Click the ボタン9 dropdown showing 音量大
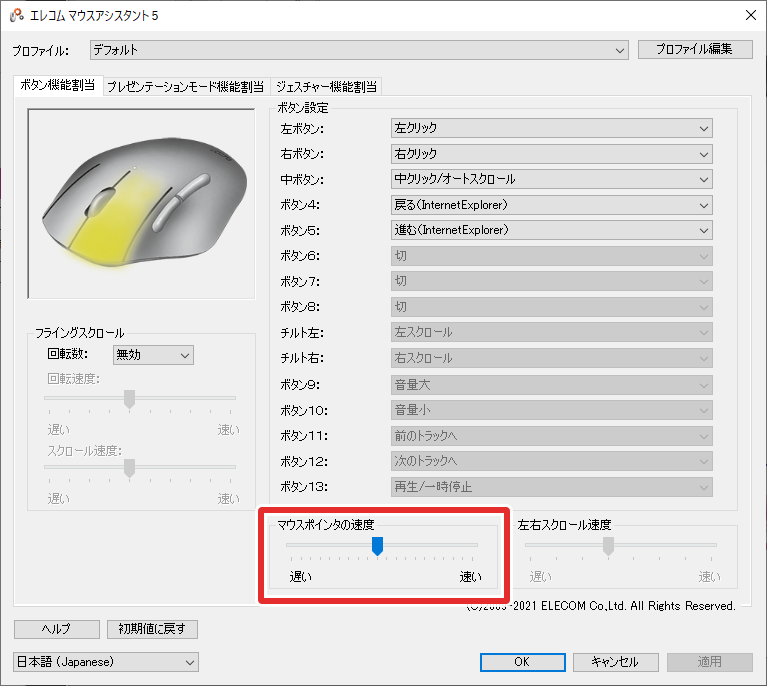 click(551, 385)
